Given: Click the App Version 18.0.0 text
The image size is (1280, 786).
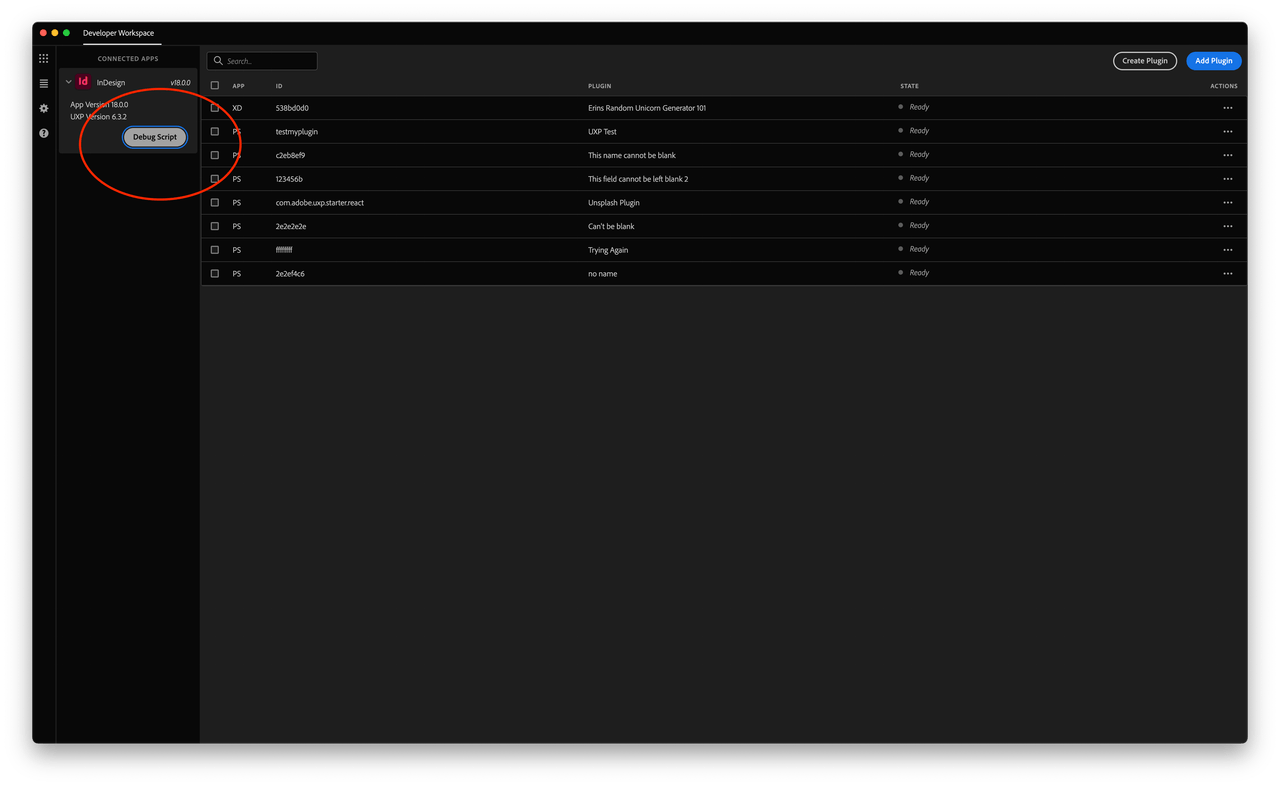Looking at the screenshot, I should (x=99, y=105).
